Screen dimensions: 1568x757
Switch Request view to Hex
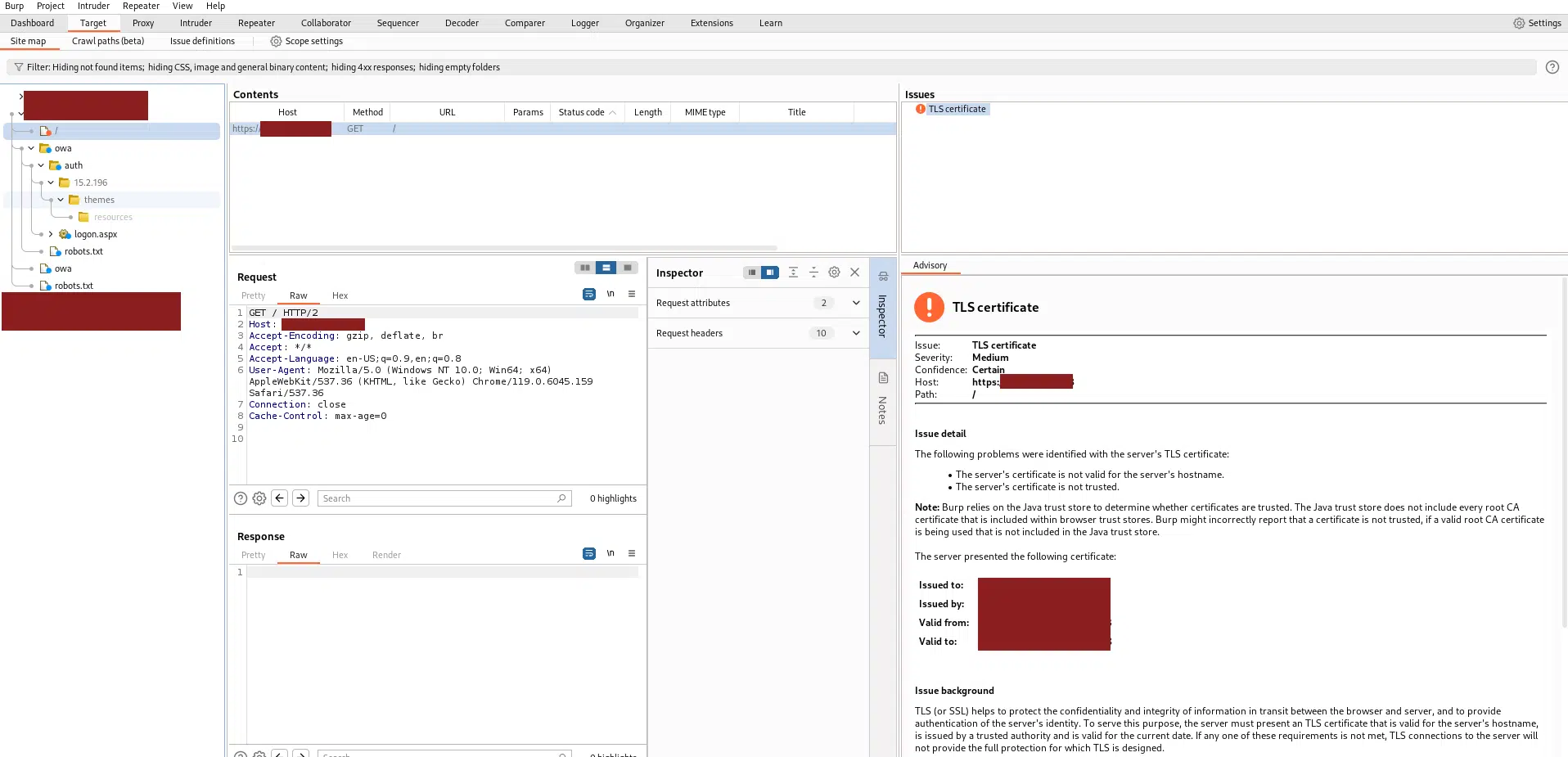click(x=340, y=295)
